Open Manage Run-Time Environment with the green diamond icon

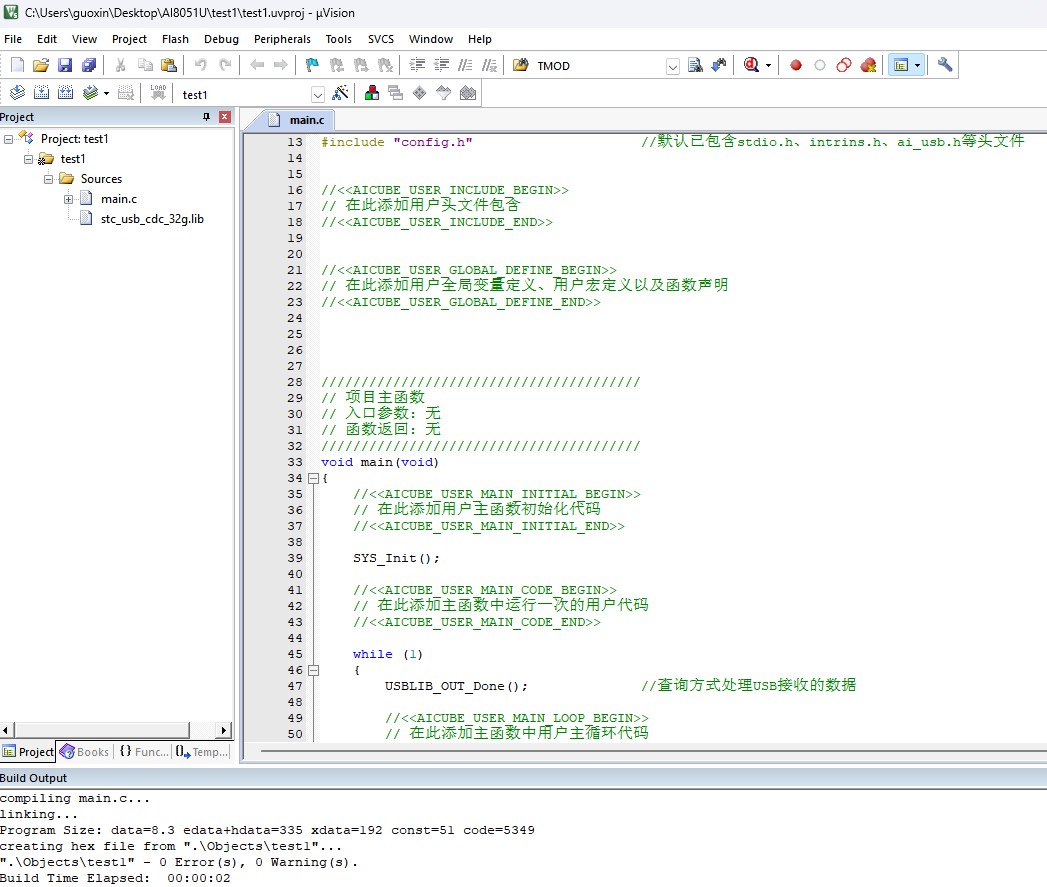(419, 93)
